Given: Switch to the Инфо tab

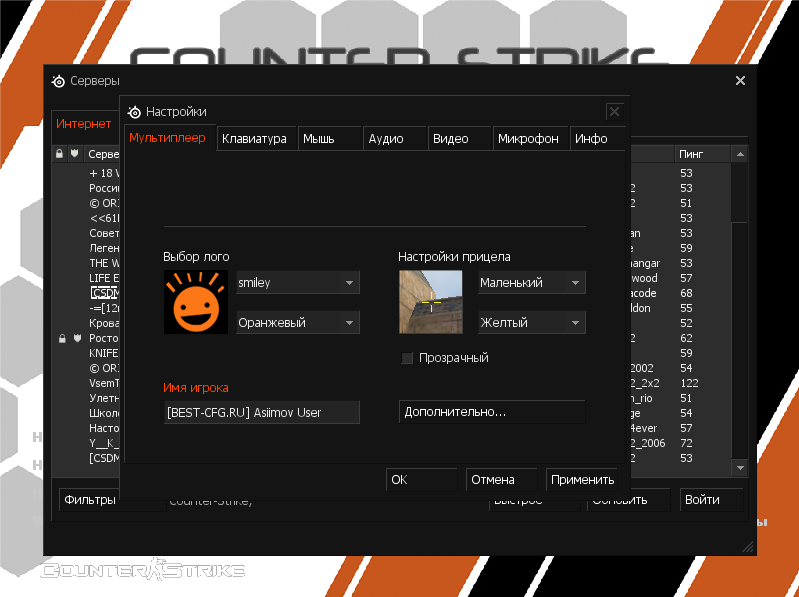Looking at the screenshot, I should click(597, 139).
